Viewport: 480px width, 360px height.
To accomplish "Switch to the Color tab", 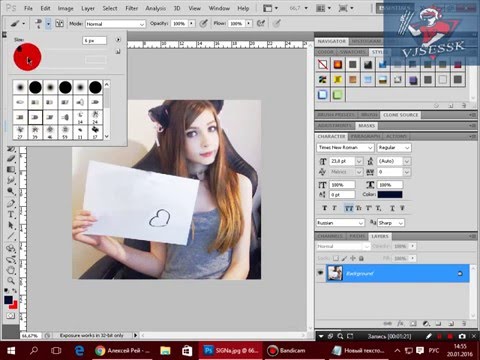I will pyautogui.click(x=325, y=52).
